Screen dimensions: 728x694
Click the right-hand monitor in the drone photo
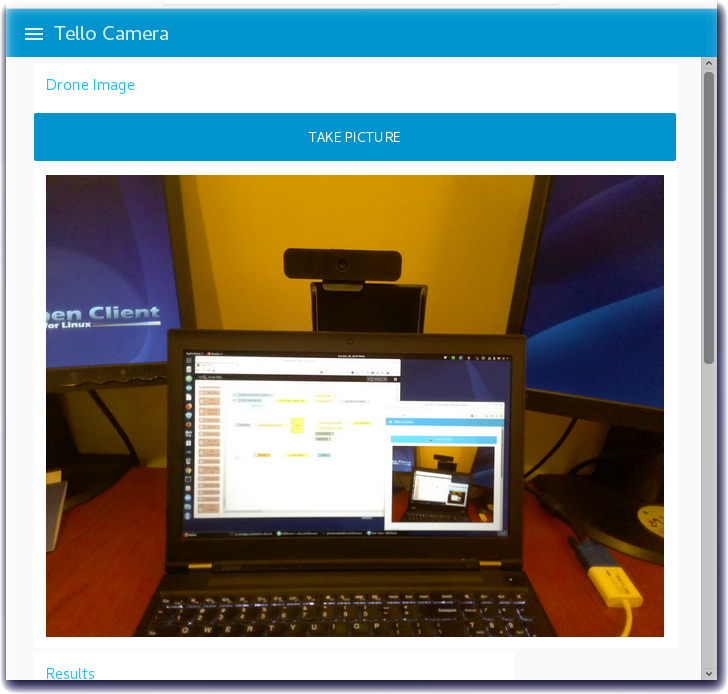600,300
